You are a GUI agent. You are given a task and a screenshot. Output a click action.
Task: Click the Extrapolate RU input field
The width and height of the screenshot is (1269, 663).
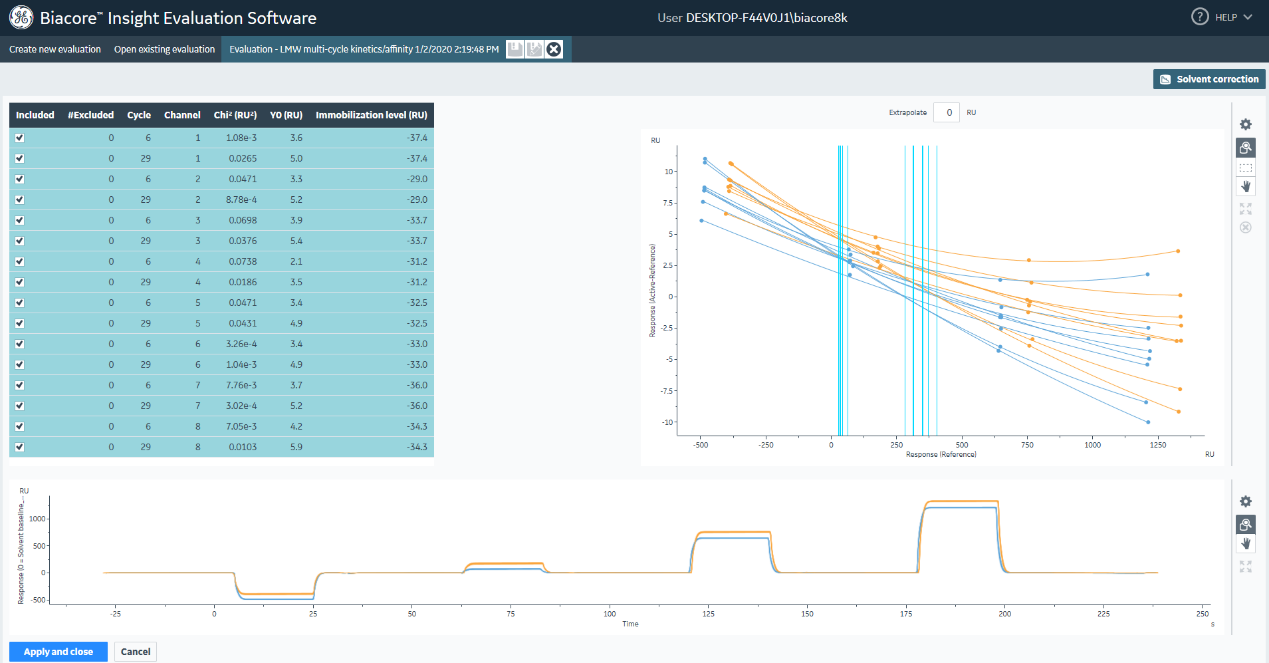click(946, 113)
